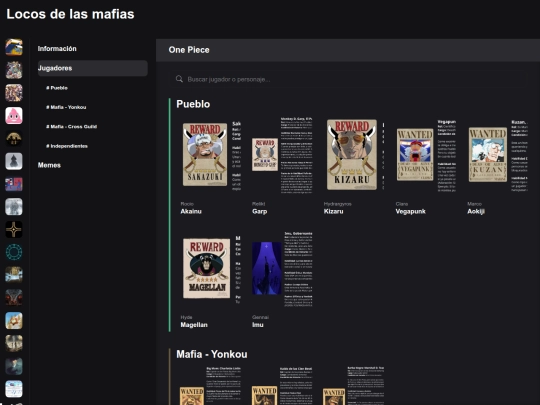Click the Garp character name

click(260, 211)
